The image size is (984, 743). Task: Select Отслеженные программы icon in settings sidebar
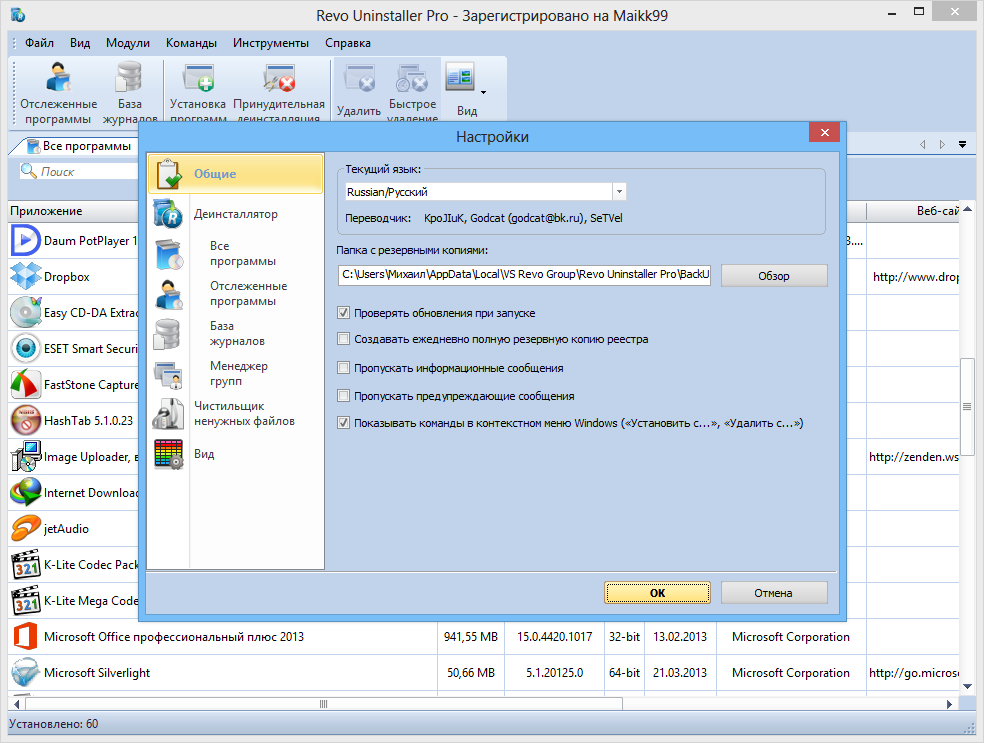pyautogui.click(x=169, y=294)
